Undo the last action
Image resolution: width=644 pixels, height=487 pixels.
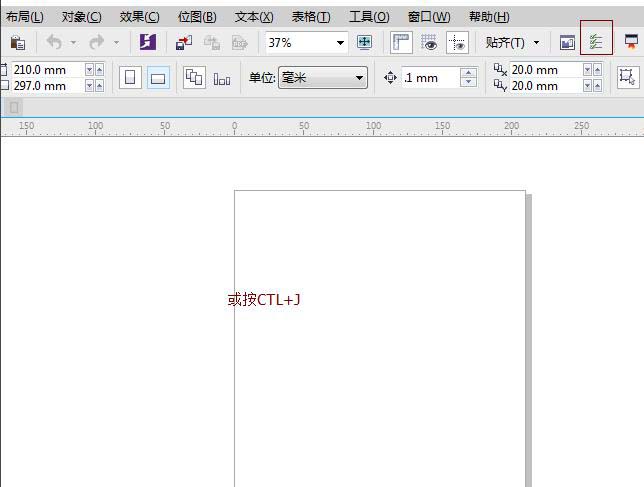click(54, 42)
